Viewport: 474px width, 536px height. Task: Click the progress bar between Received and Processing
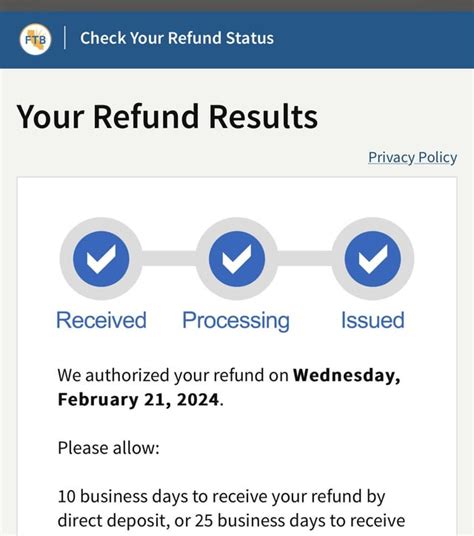click(169, 258)
